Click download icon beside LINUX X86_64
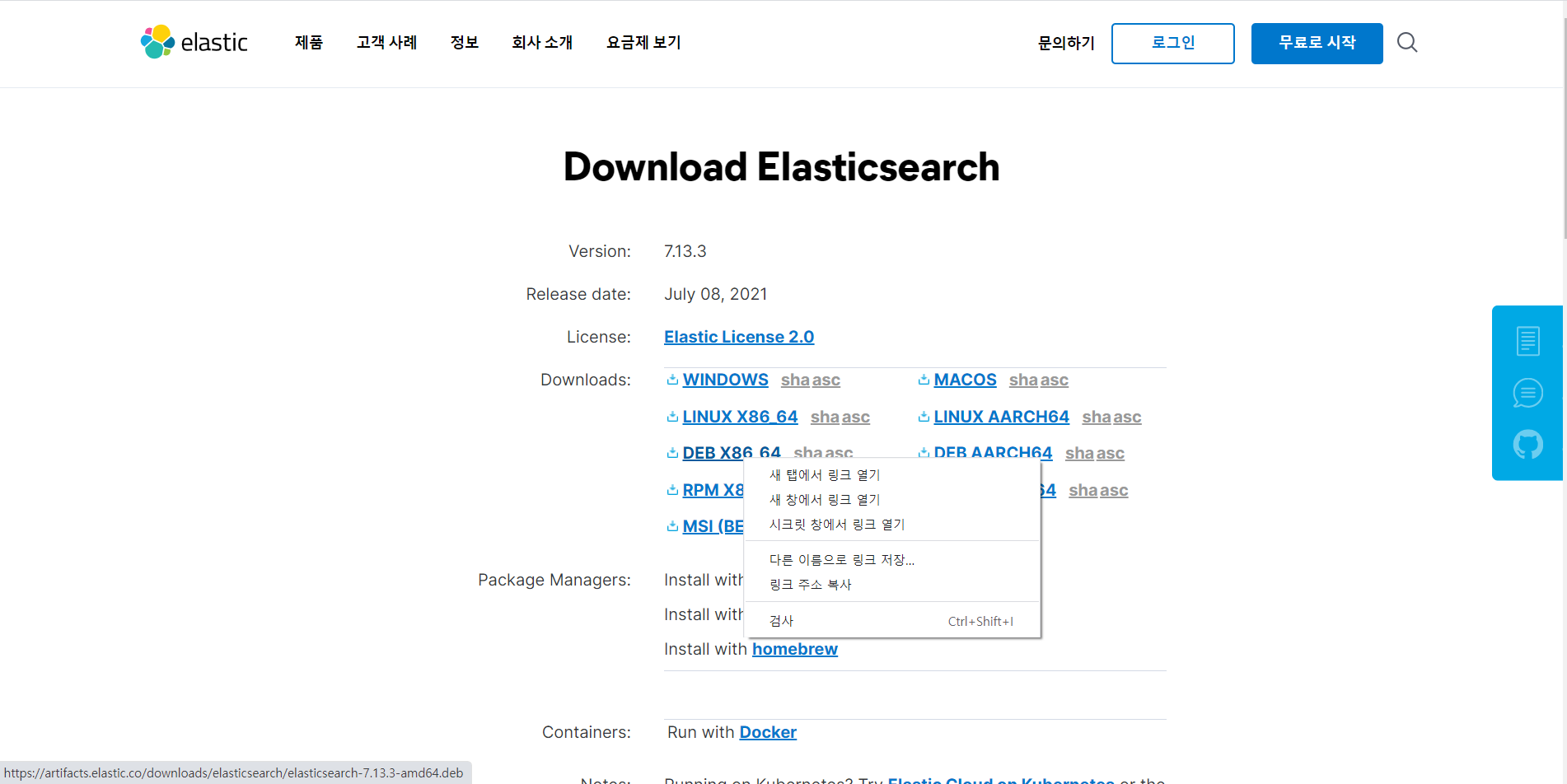The image size is (1567, 784). click(x=672, y=417)
